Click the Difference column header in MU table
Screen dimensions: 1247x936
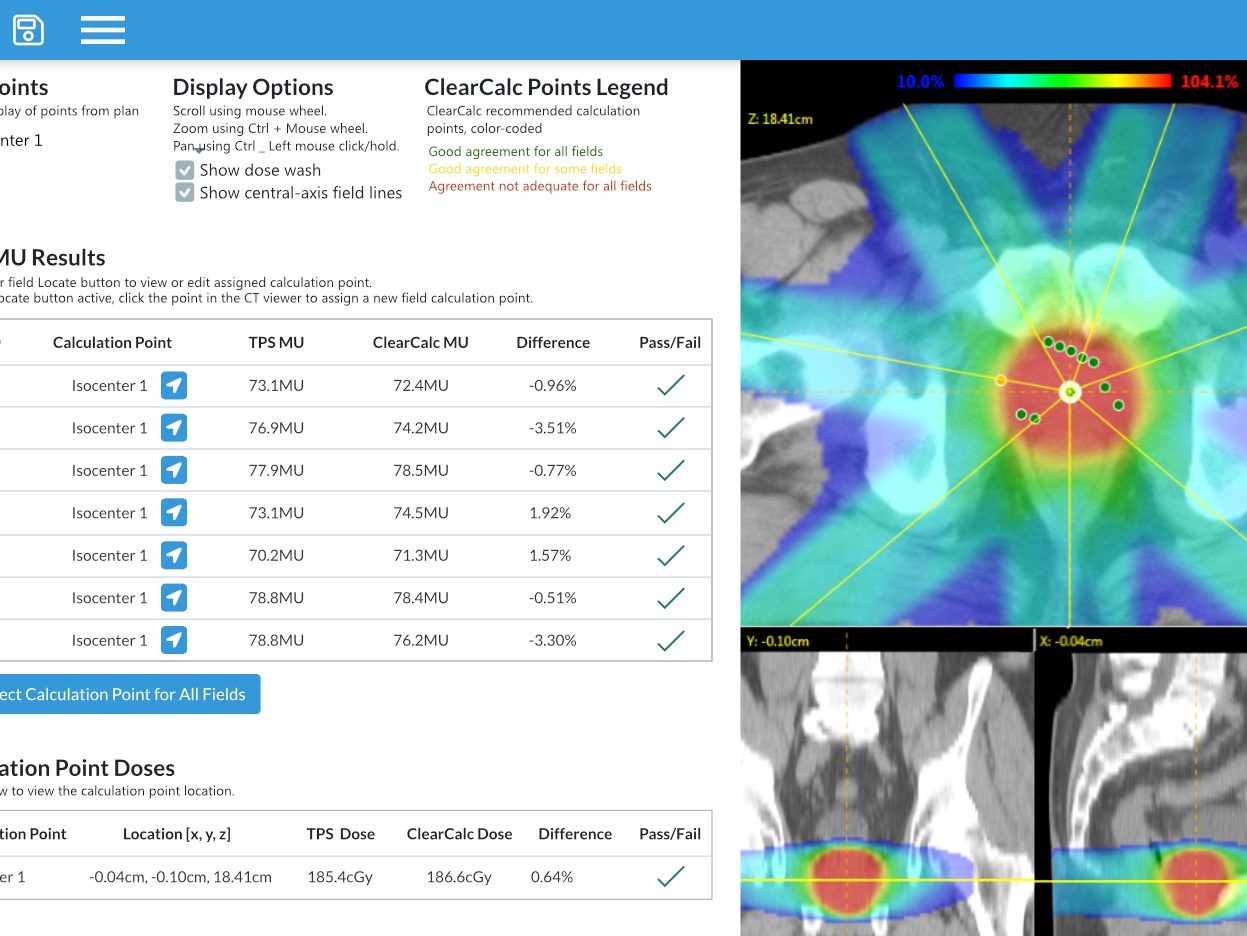point(553,342)
